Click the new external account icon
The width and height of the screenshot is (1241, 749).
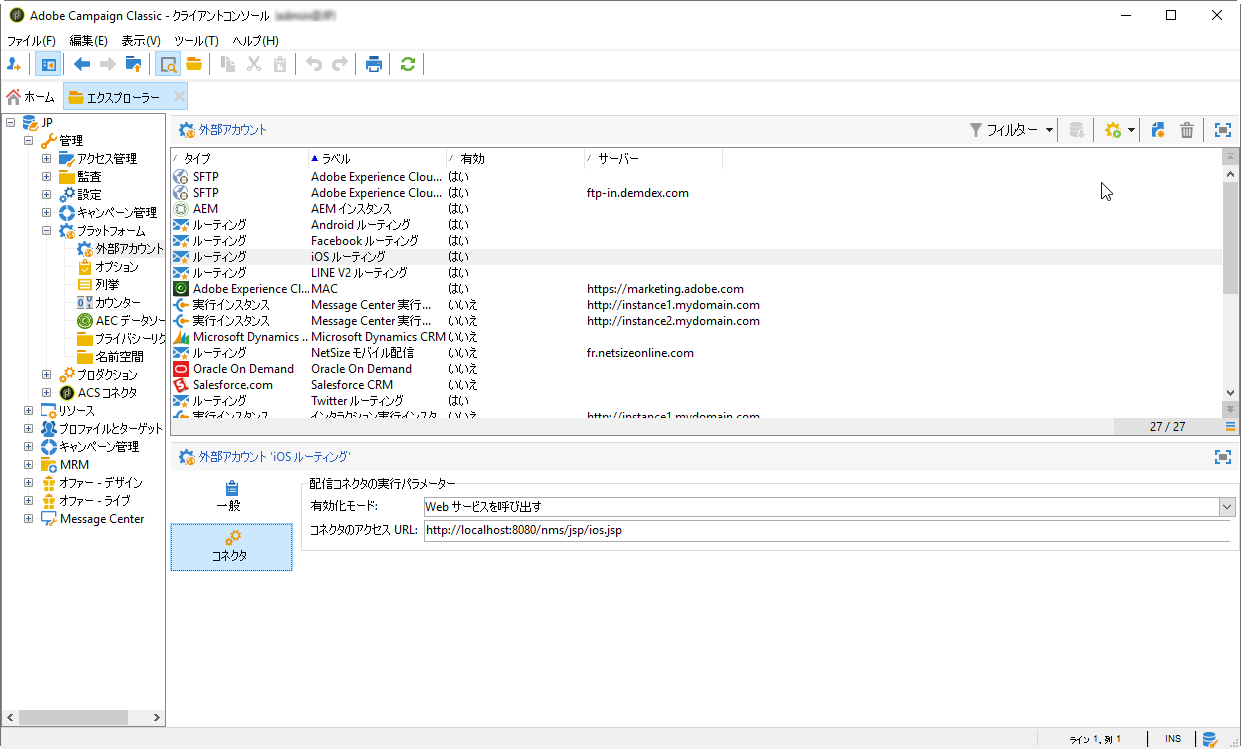click(x=1158, y=130)
